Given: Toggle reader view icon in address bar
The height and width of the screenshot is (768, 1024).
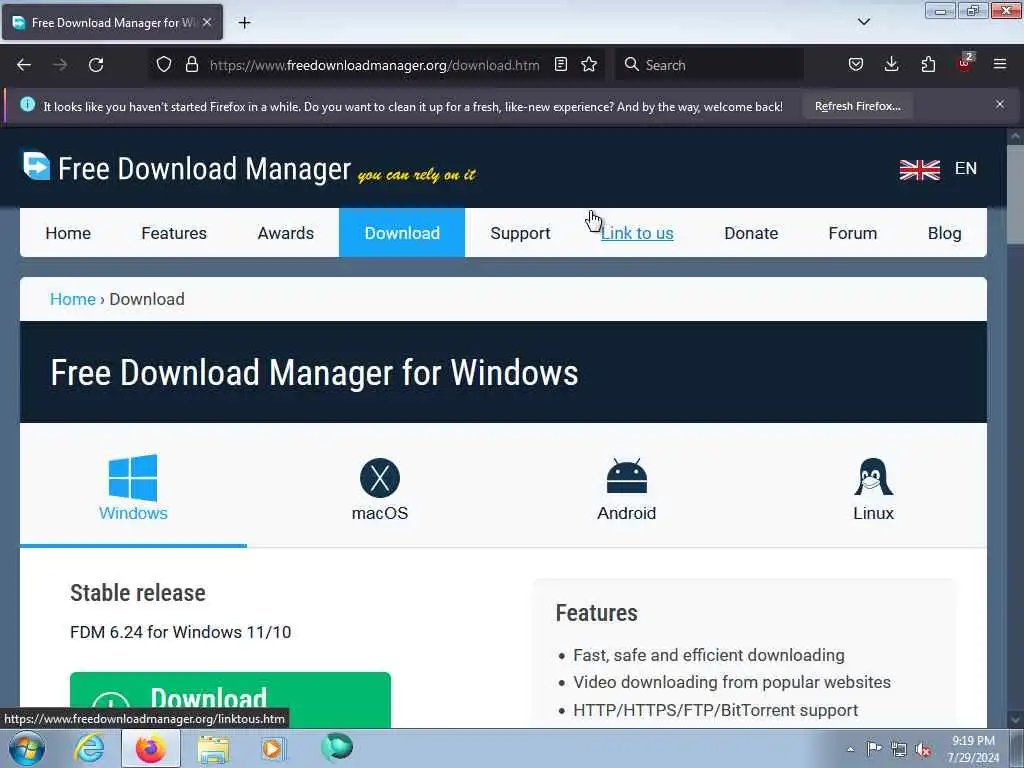Looking at the screenshot, I should [560, 64].
